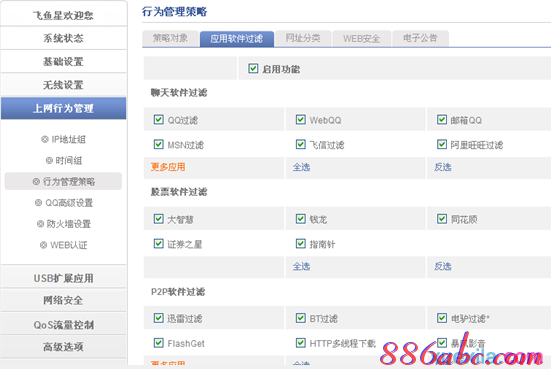This screenshot has width=551, height=369.
Task: Click the gear icon beside 防火墙设置
Action: [40, 224]
